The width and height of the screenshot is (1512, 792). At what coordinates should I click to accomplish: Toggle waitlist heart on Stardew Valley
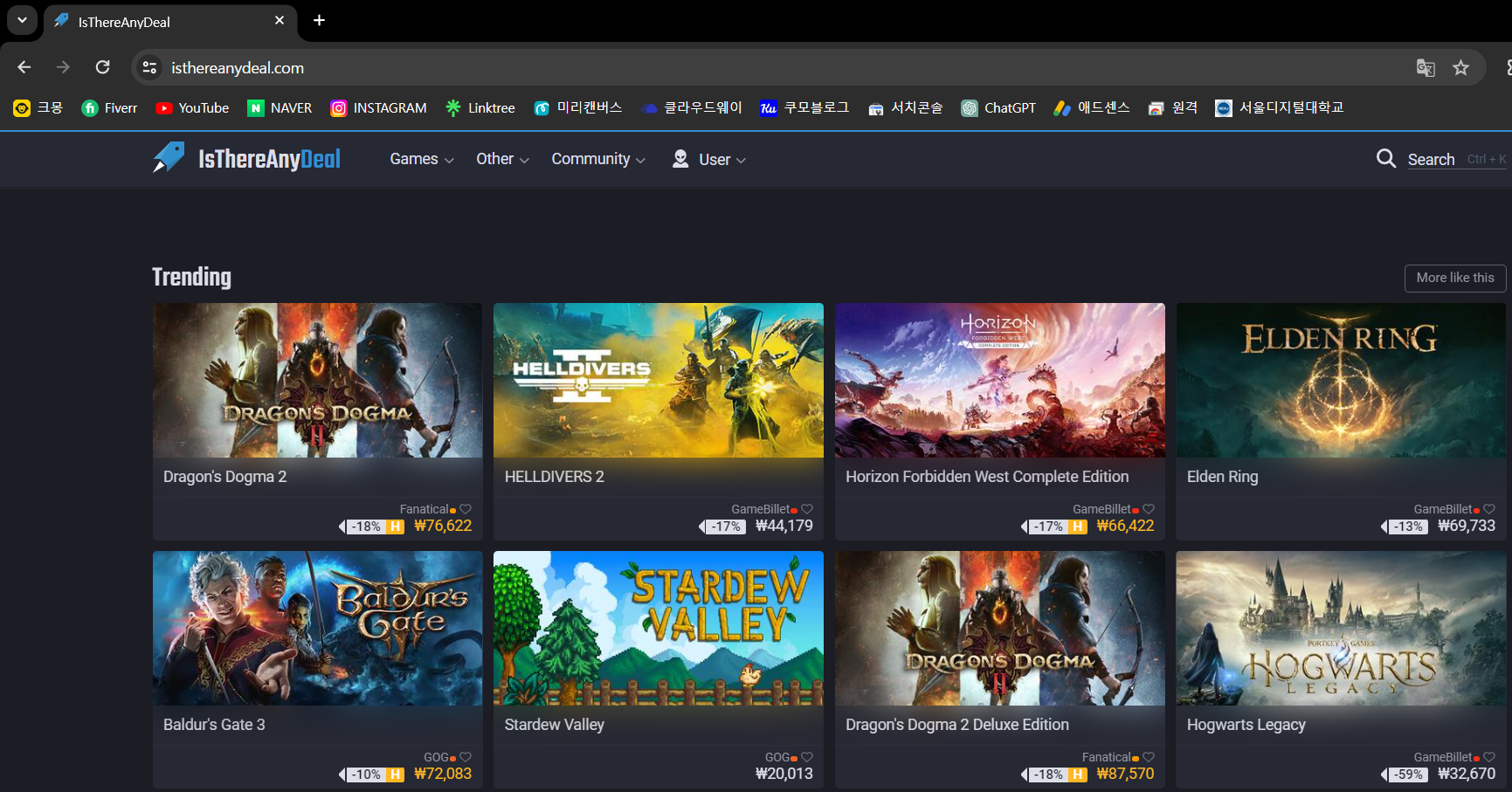[x=807, y=757]
